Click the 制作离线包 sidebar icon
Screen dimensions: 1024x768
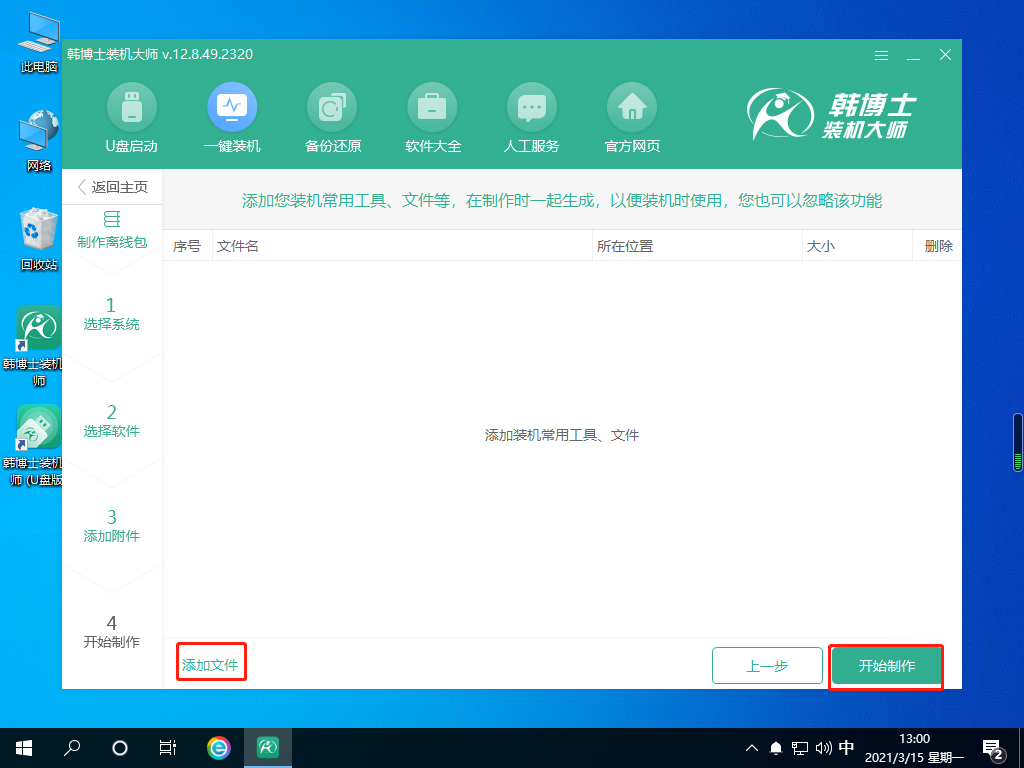point(111,219)
